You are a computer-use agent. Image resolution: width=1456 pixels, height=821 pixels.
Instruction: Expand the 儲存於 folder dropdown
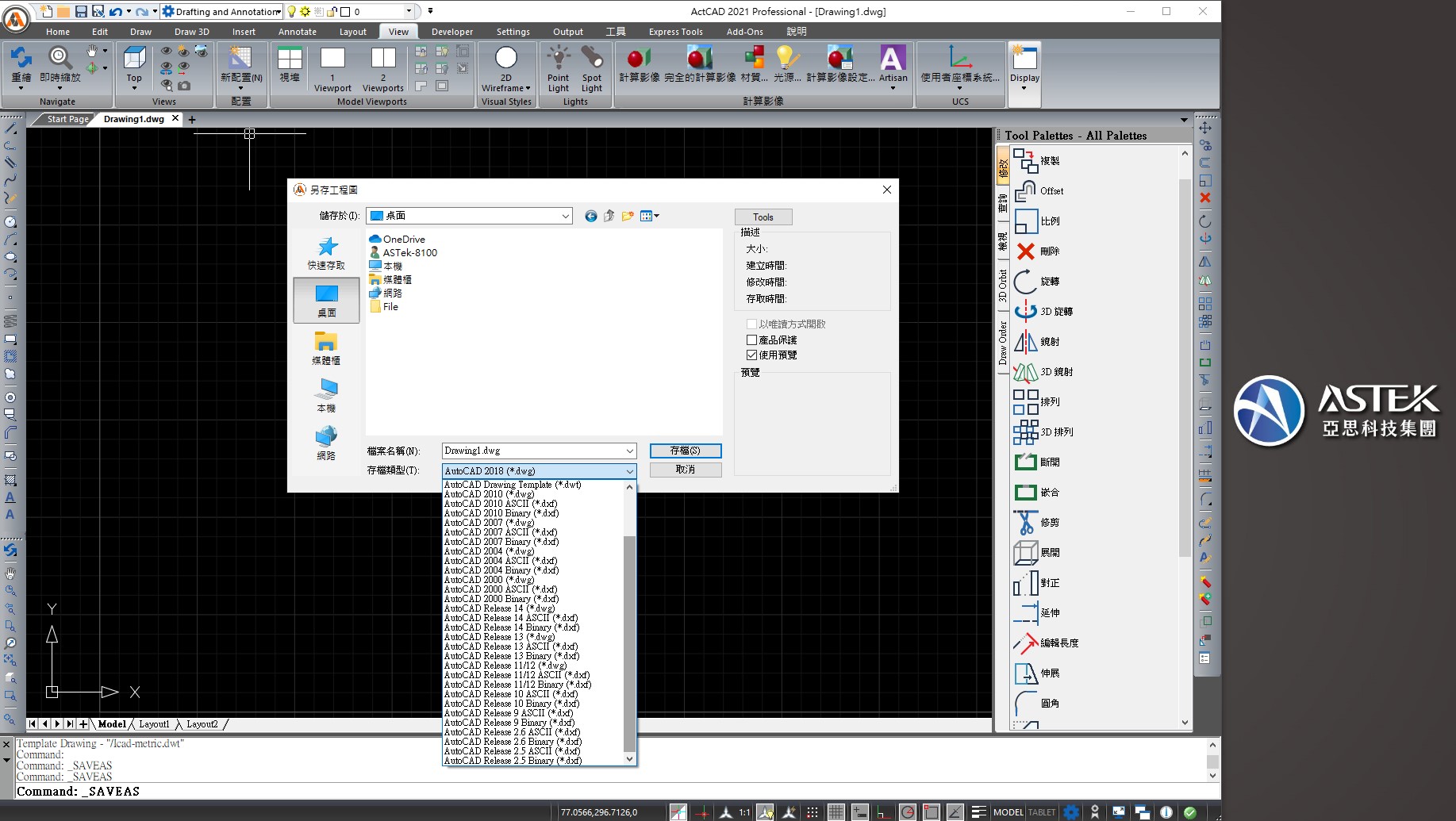tap(565, 216)
